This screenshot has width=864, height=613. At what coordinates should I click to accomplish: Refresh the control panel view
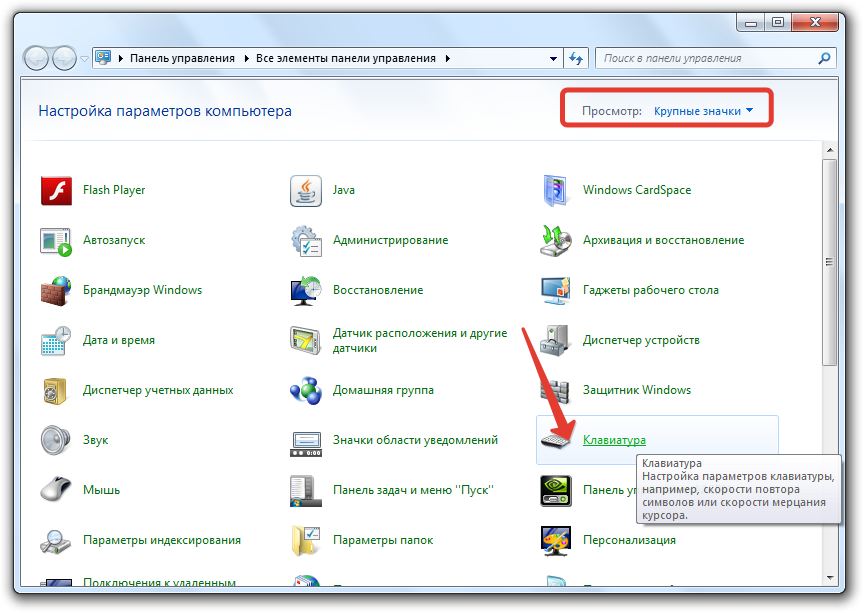pyautogui.click(x=576, y=58)
